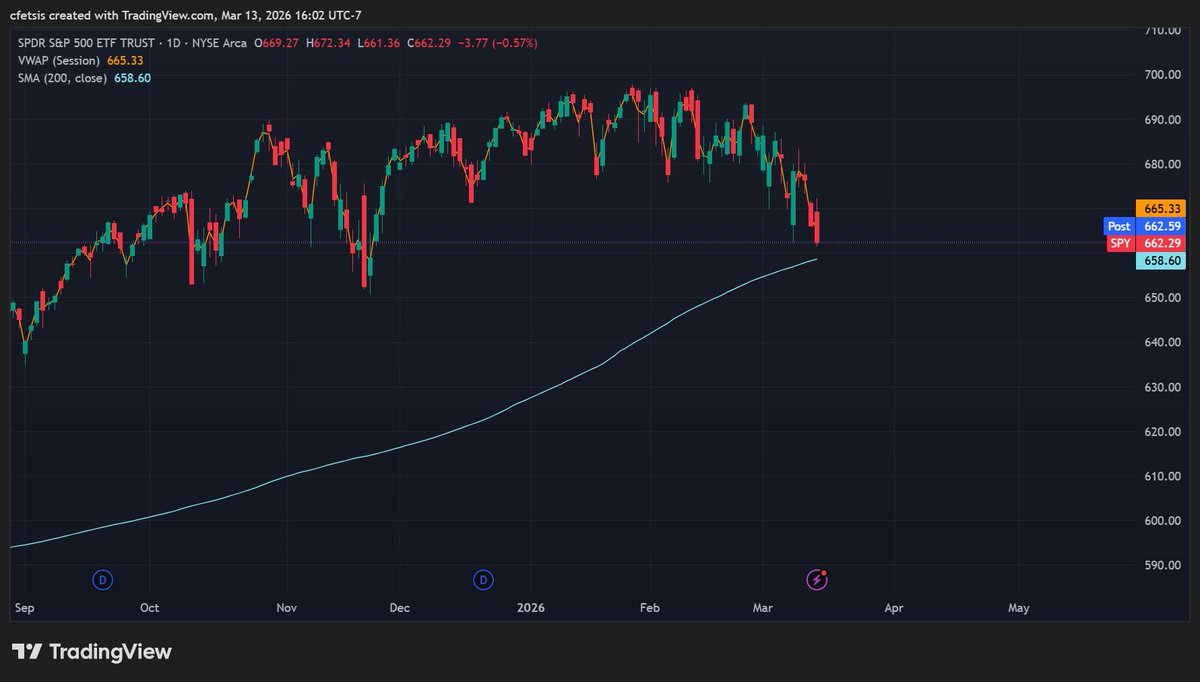Click the high value H672.34 in header
1200x682 pixels.
(x=329, y=43)
